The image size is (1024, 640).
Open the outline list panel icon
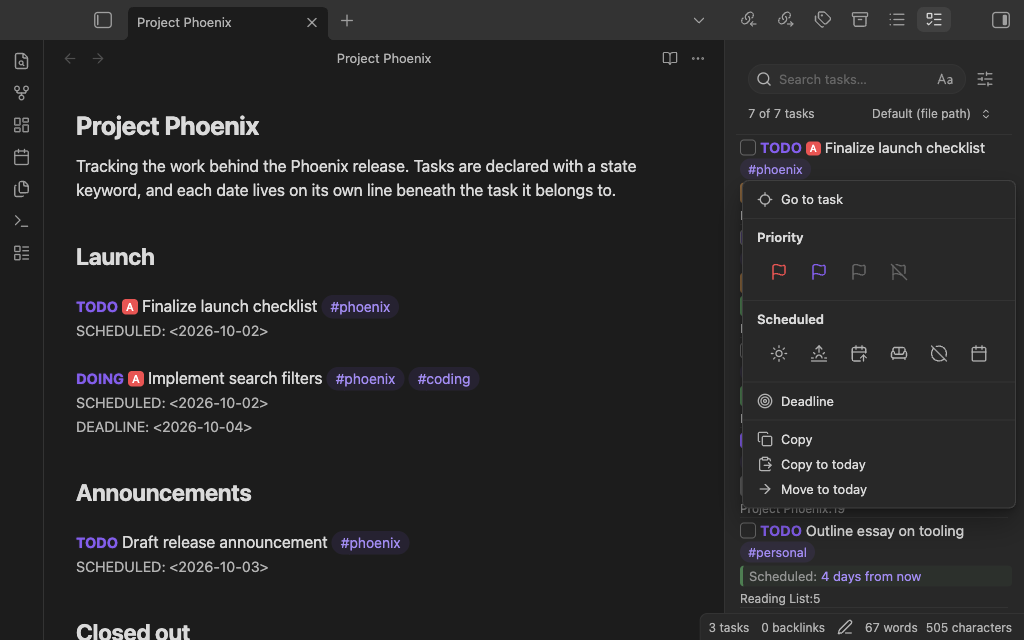point(897,20)
